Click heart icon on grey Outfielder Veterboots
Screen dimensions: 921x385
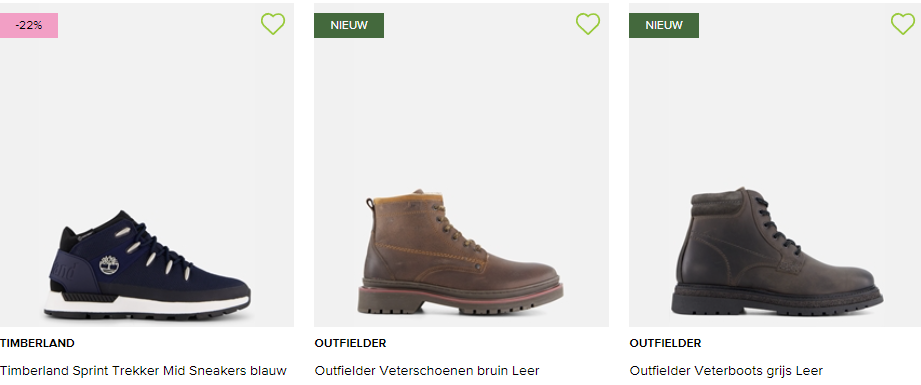pos(903,24)
